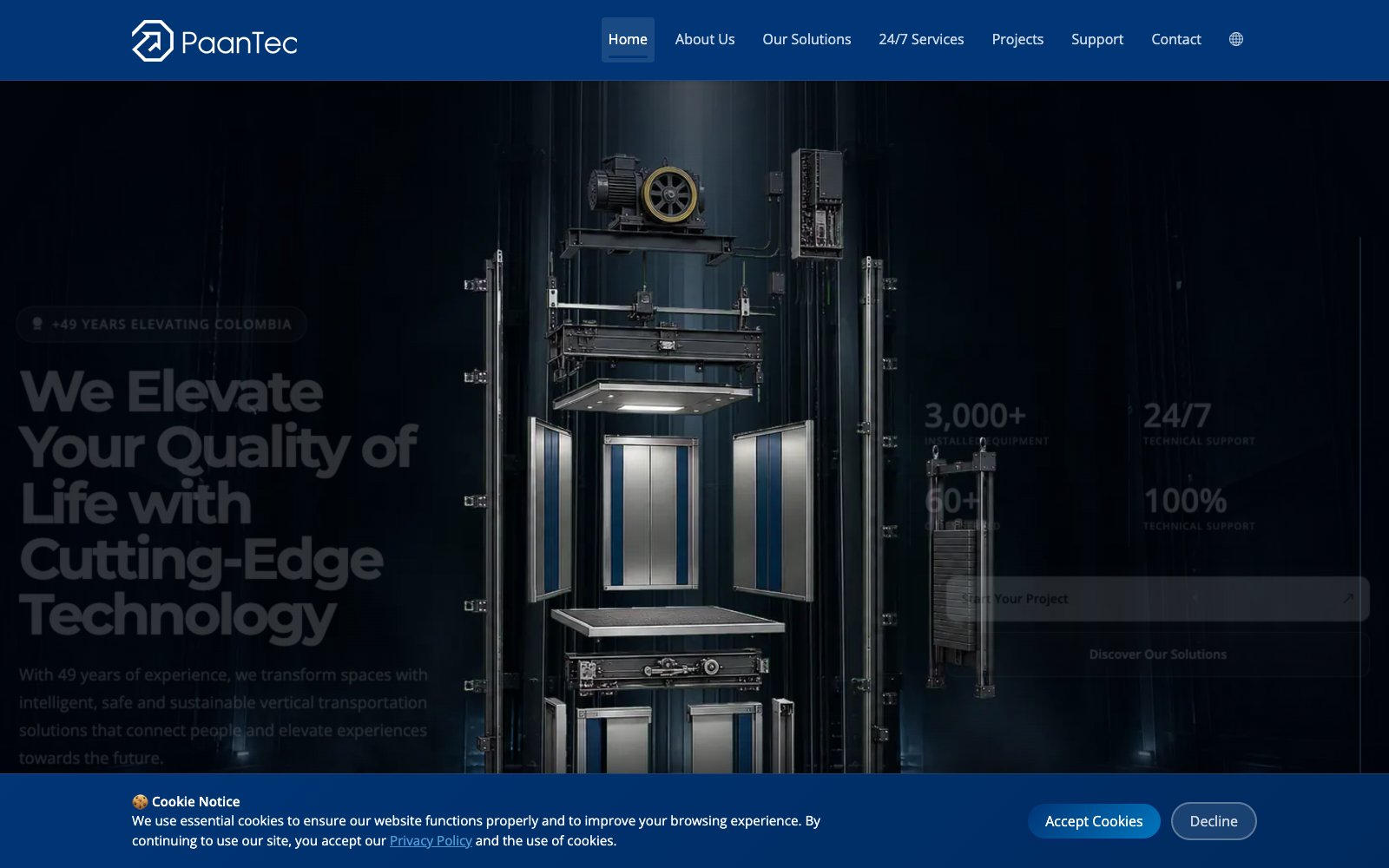Navigate to 24/7 Services
Viewport: 1389px width, 868px height.
coord(921,39)
